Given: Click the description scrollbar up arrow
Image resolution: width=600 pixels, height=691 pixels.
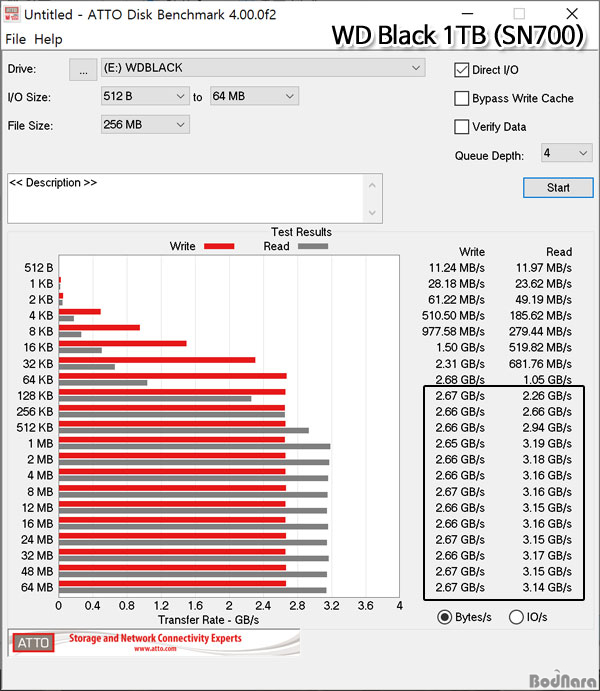Looking at the screenshot, I should pos(372,186).
